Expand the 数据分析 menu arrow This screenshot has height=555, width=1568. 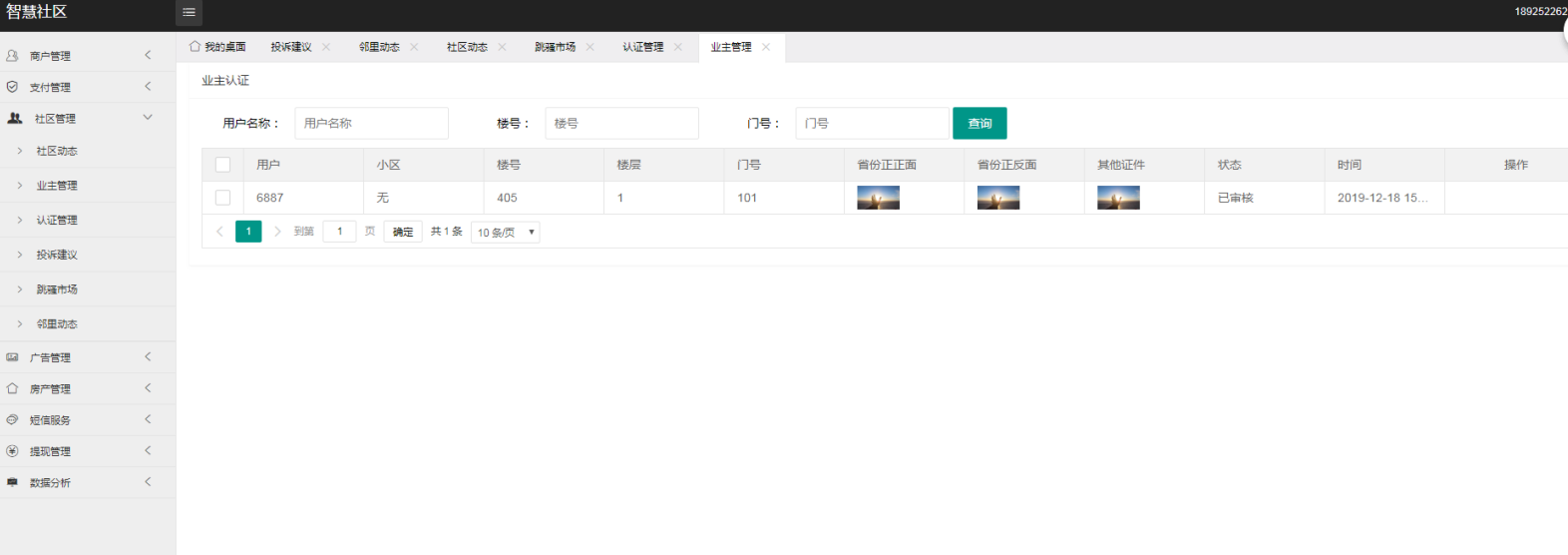click(x=148, y=482)
